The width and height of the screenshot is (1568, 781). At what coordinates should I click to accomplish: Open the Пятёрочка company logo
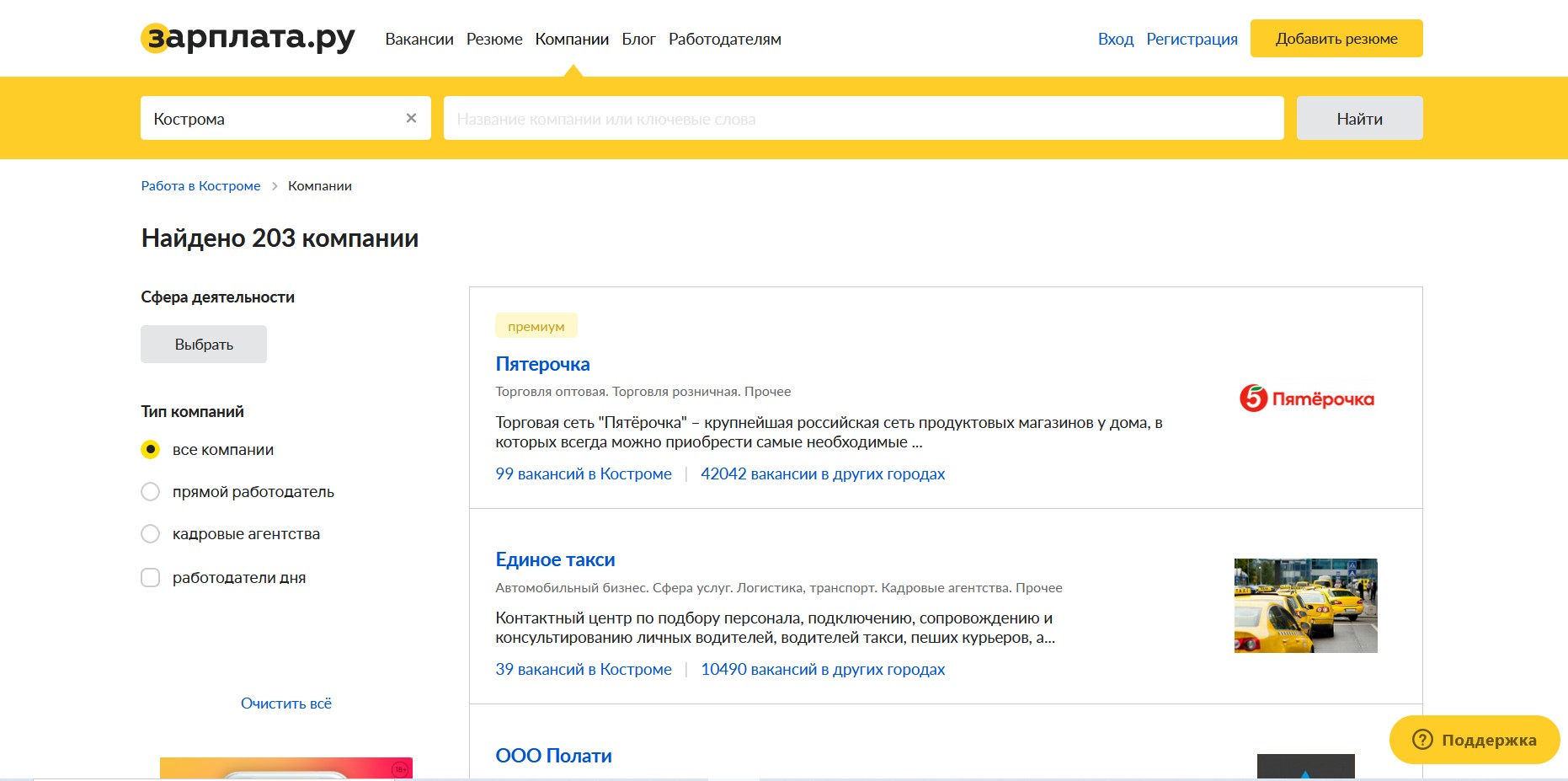point(1306,399)
